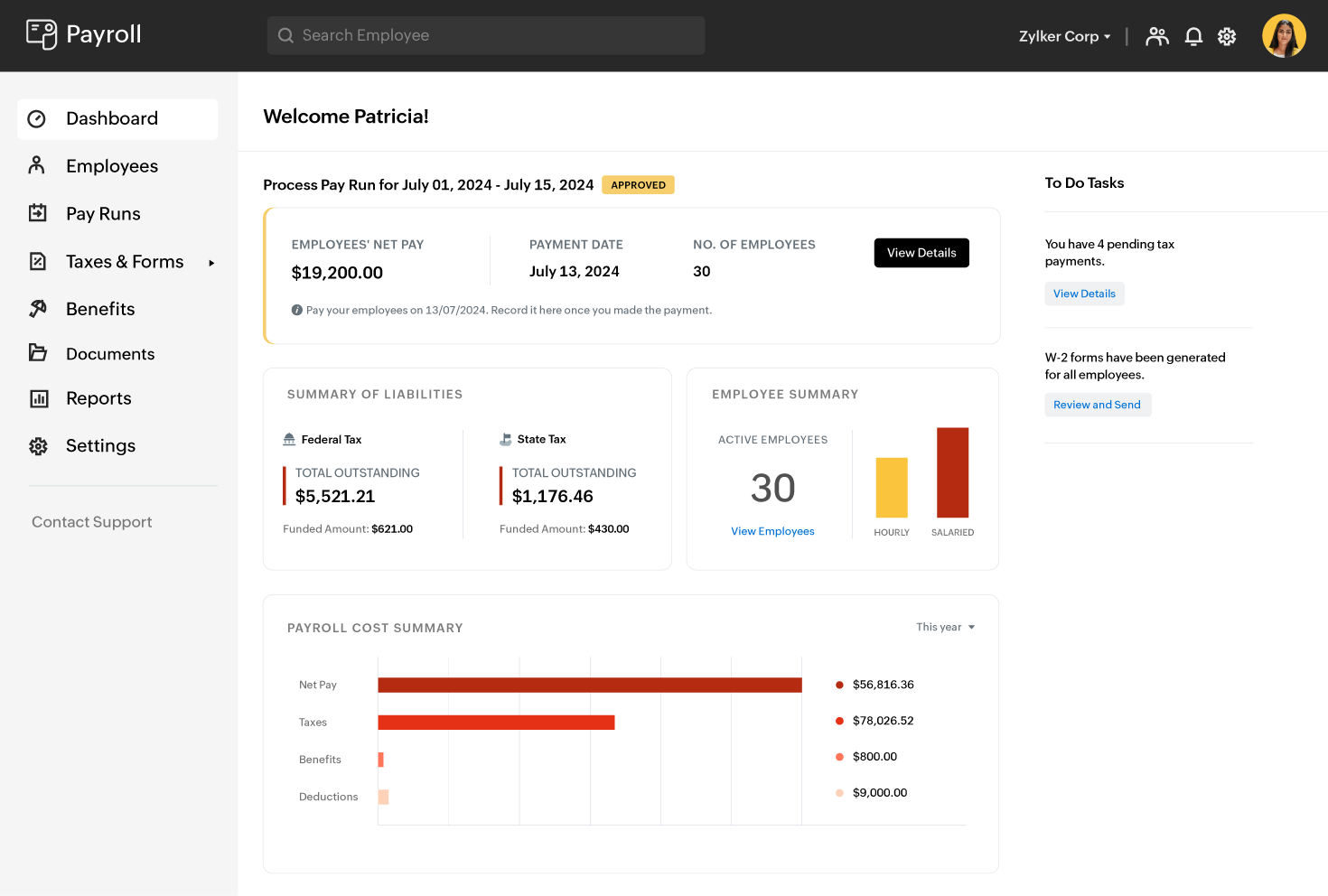Image resolution: width=1328 pixels, height=896 pixels.
Task: Select Taxes & Forms from the sidebar
Action: (x=124, y=261)
